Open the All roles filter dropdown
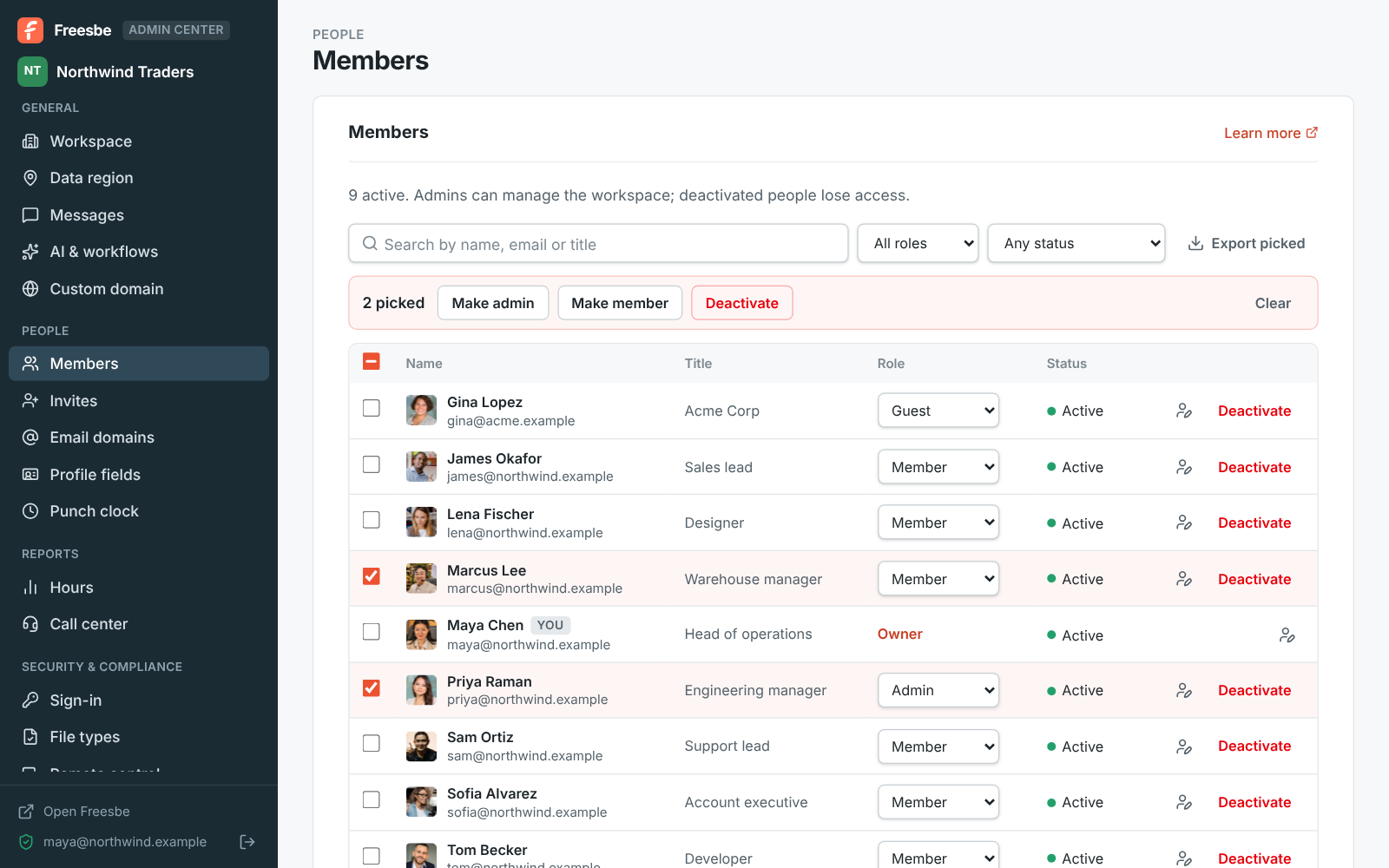The image size is (1389, 868). [x=918, y=243]
